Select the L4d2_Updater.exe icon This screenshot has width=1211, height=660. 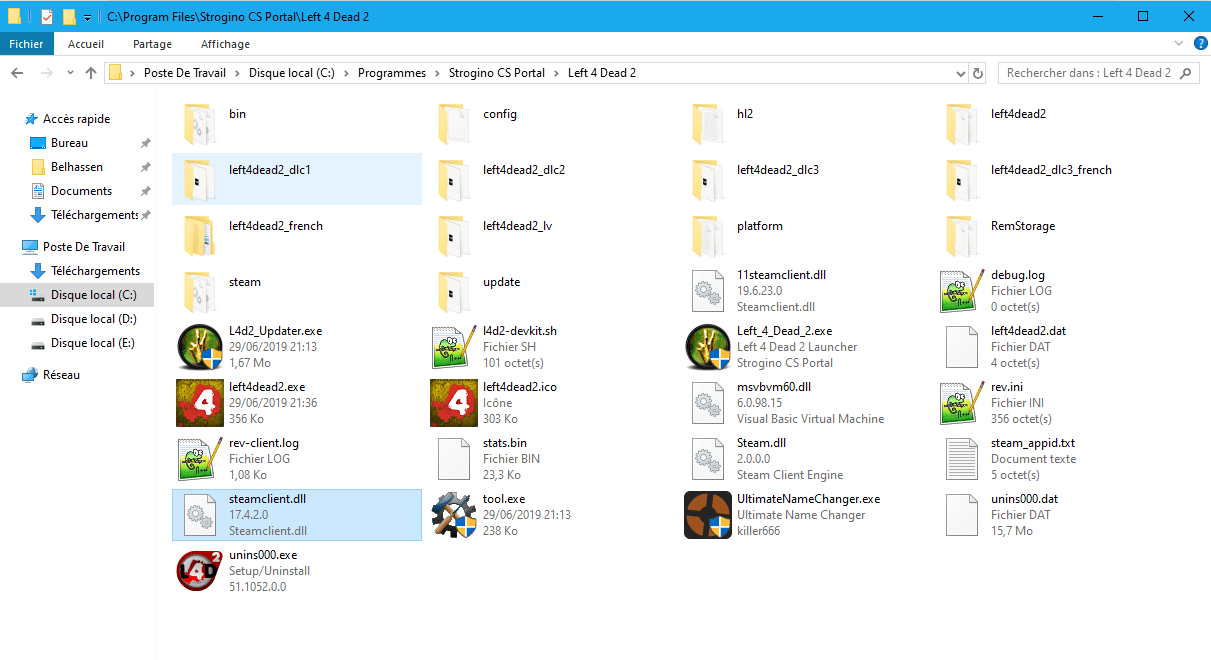200,347
